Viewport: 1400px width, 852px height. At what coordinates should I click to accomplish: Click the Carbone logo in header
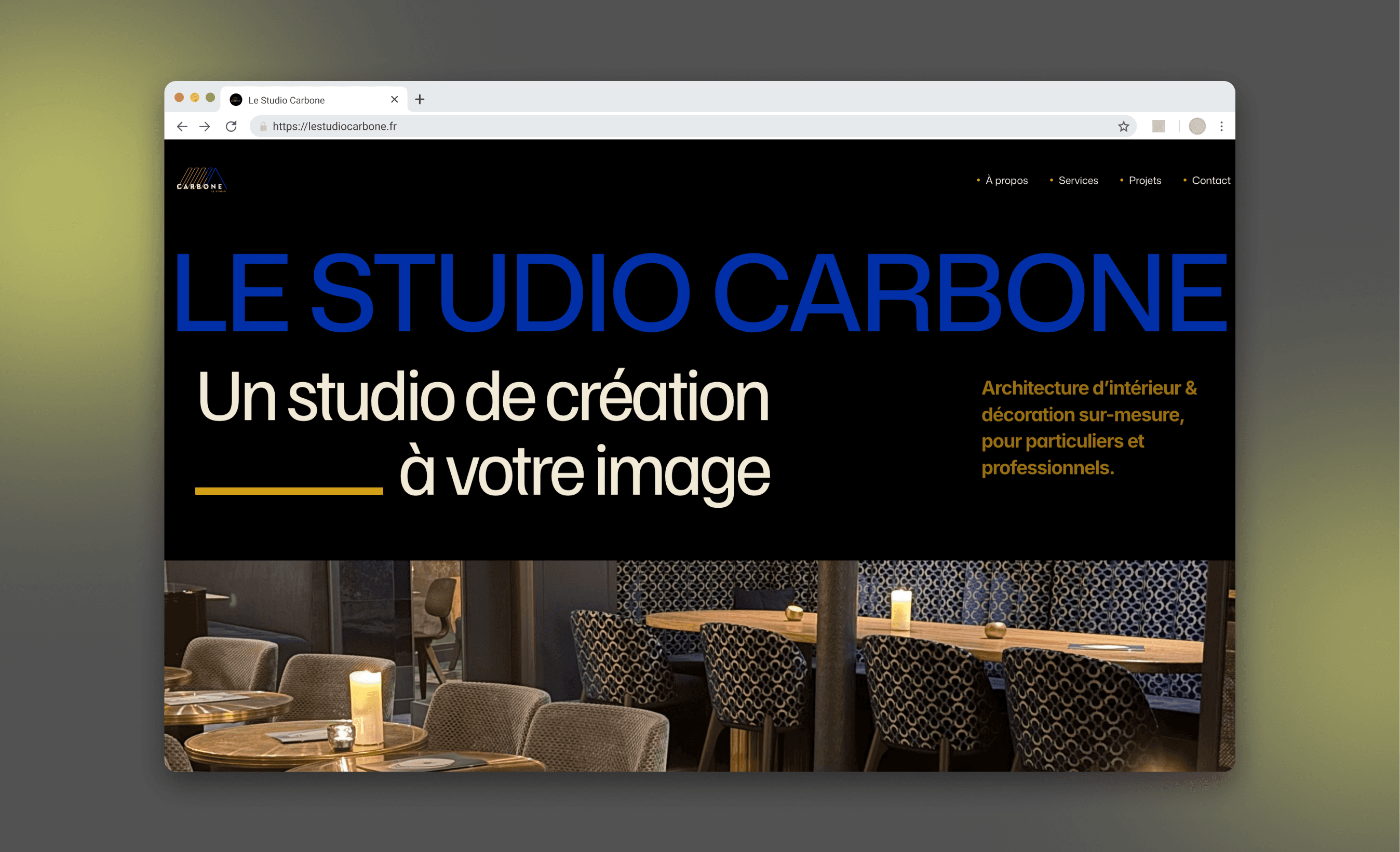(x=201, y=180)
